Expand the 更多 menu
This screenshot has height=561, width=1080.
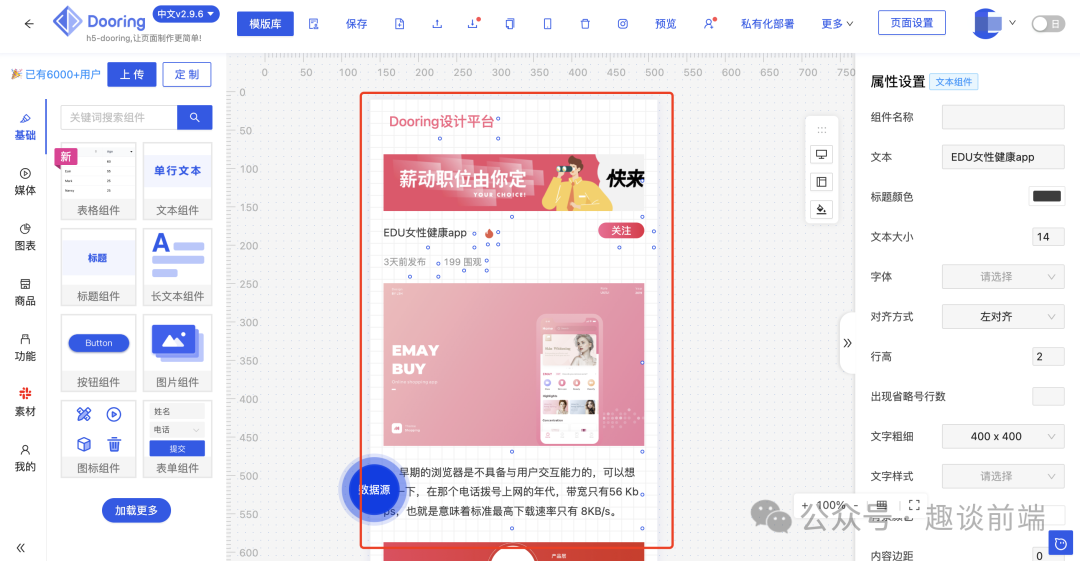click(x=837, y=23)
